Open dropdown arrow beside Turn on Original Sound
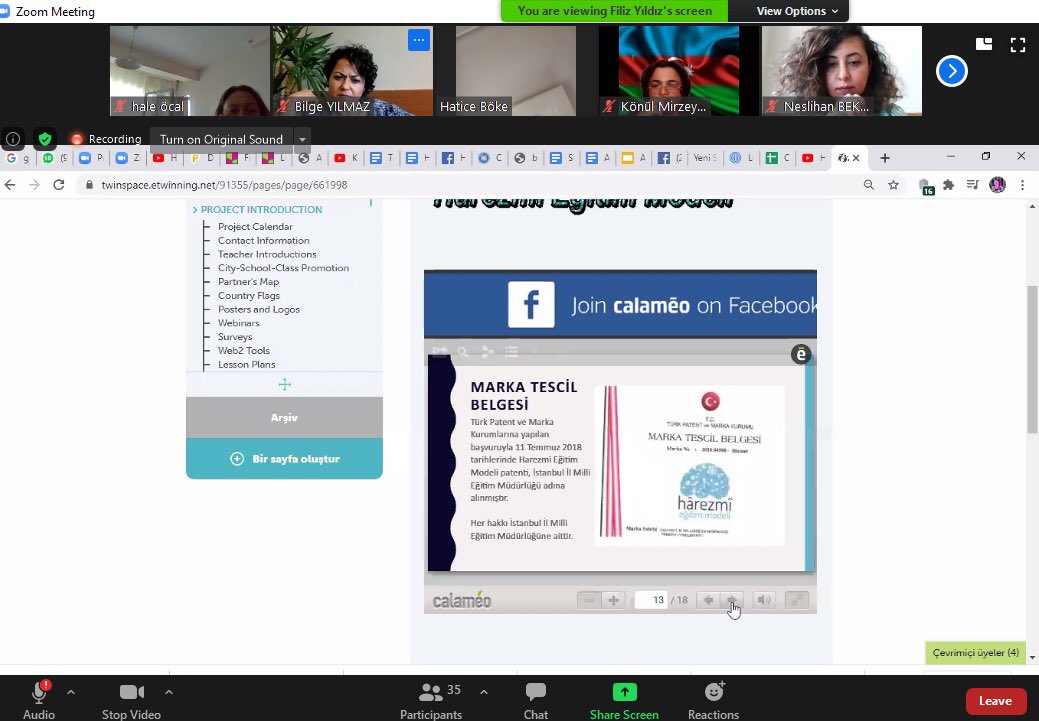The image size is (1039, 721). (x=302, y=139)
